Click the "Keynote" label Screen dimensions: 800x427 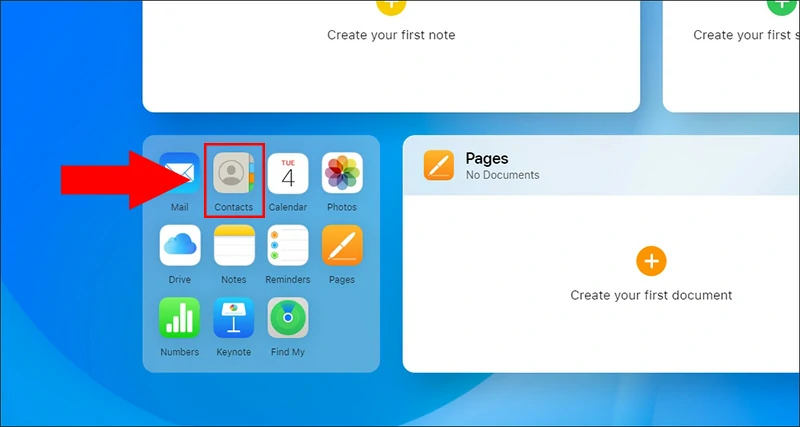coord(234,352)
